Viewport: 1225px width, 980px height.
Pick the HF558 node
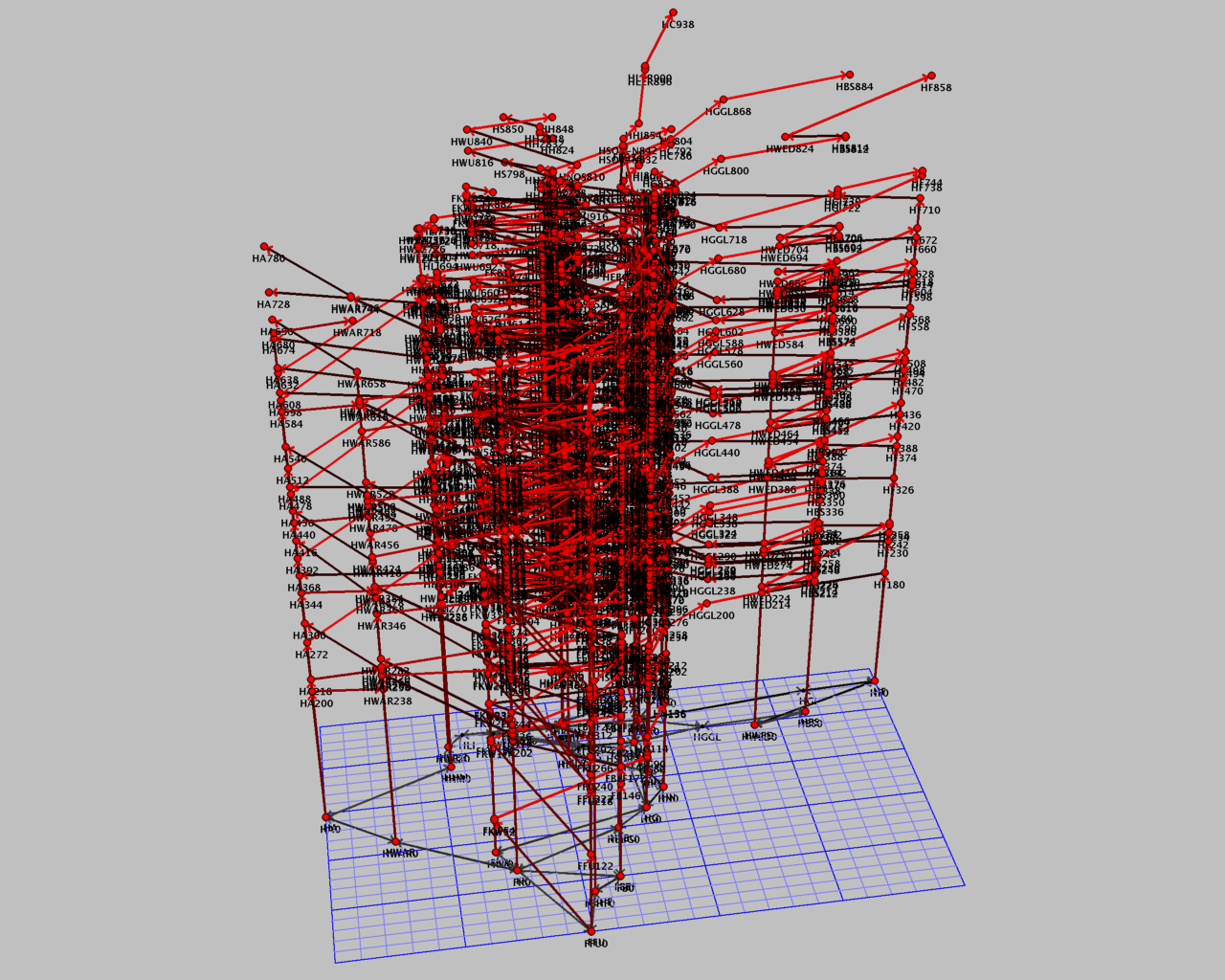(907, 316)
